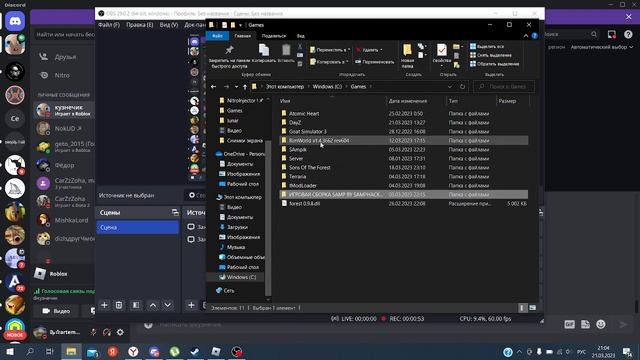Click the New folder icon in ribbon

407,50
